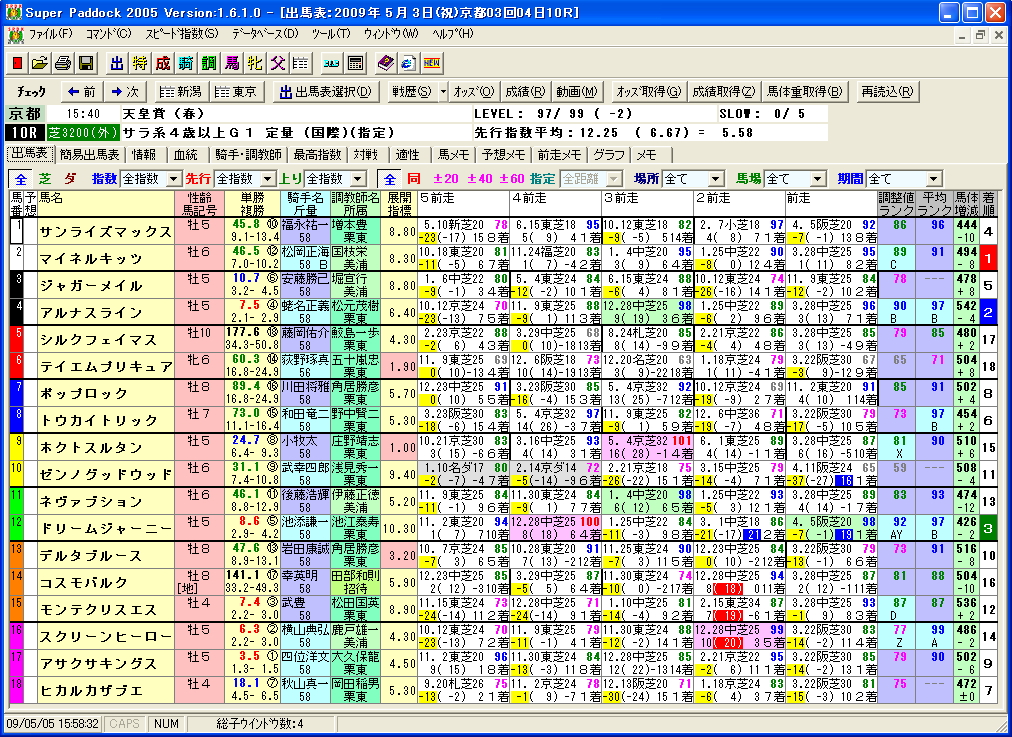1012x737 pixels.
Task: Click the blue 出 icon in the top toolbar
Action: pos(117,63)
